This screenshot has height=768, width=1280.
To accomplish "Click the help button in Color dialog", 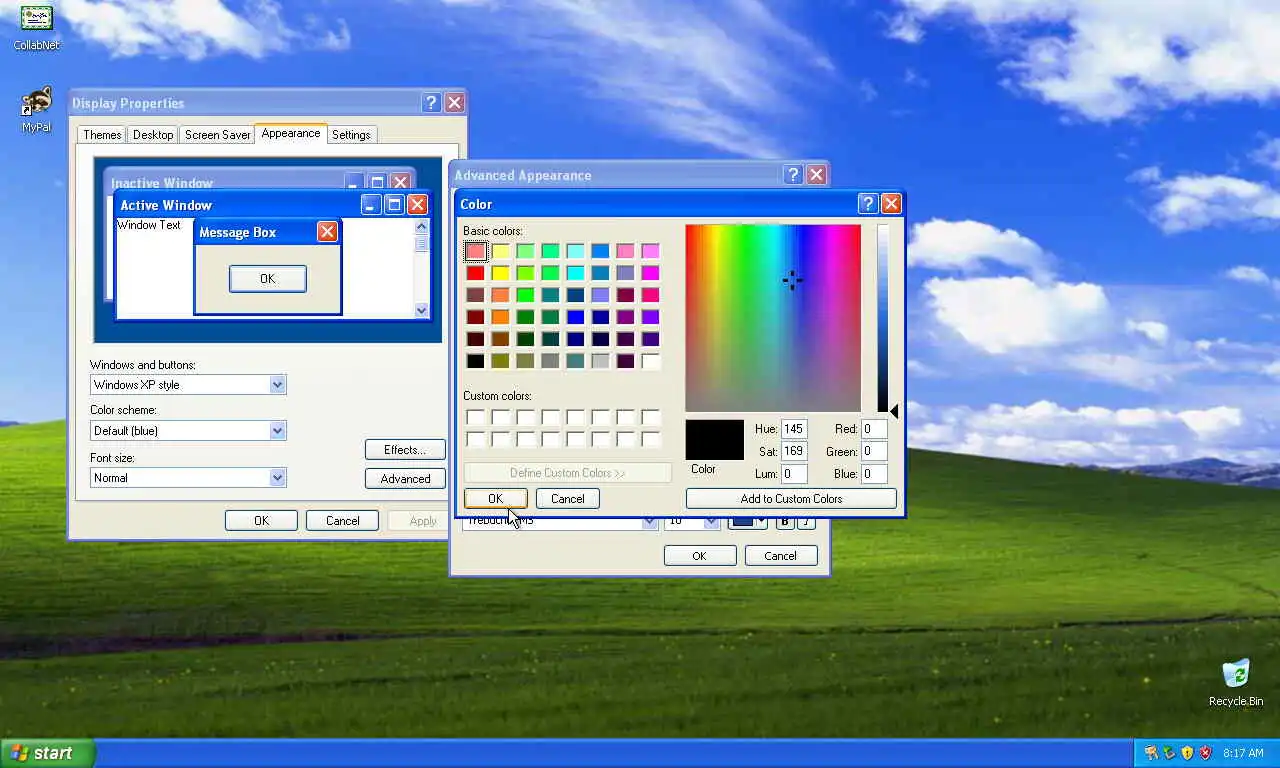I will coord(867,204).
